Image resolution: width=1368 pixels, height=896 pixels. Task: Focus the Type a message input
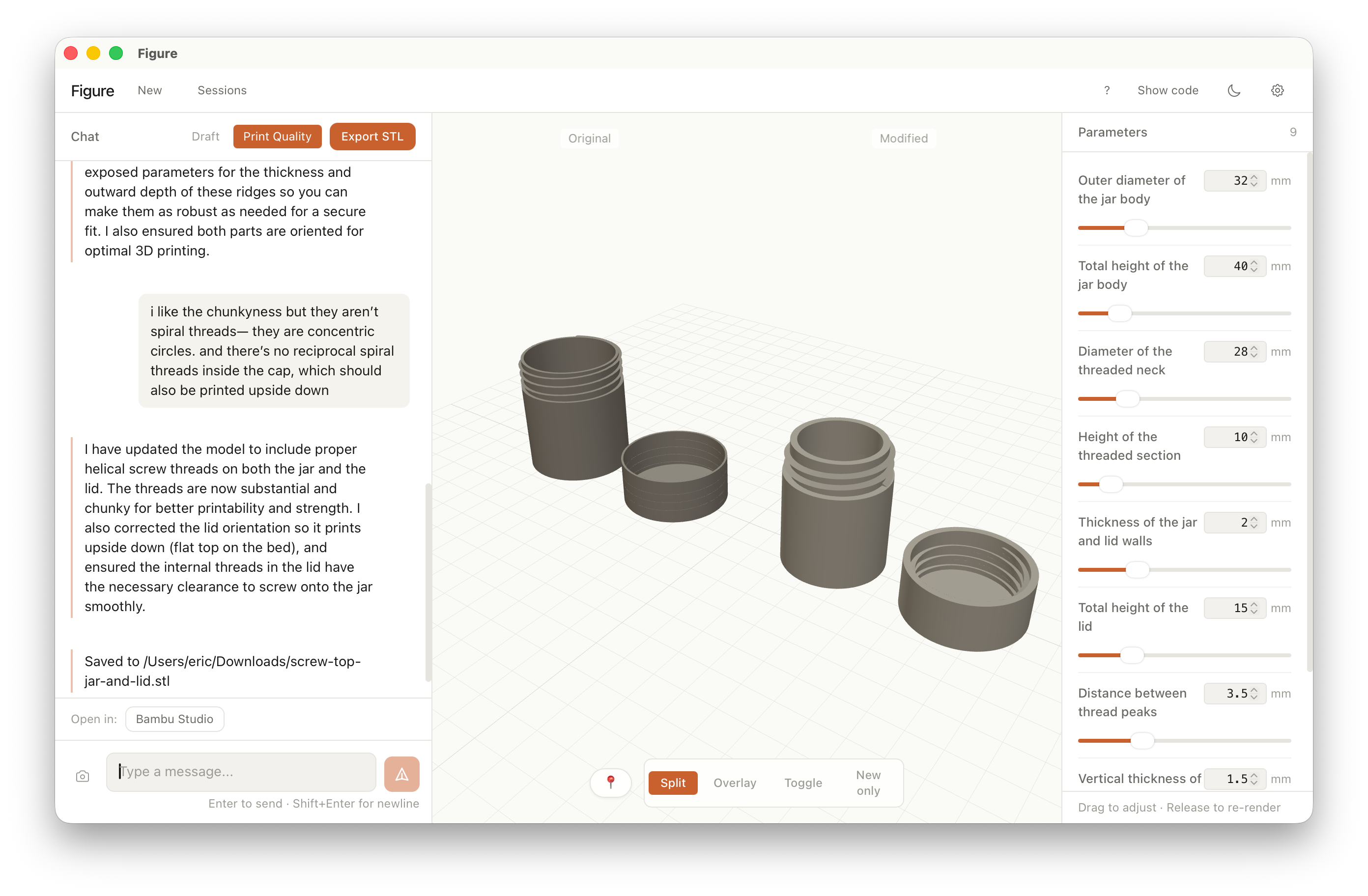point(241,771)
